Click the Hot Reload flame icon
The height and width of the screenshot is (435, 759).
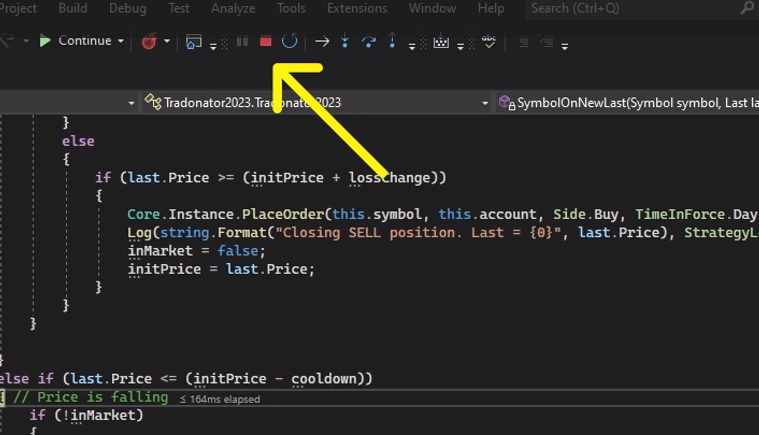click(x=149, y=42)
